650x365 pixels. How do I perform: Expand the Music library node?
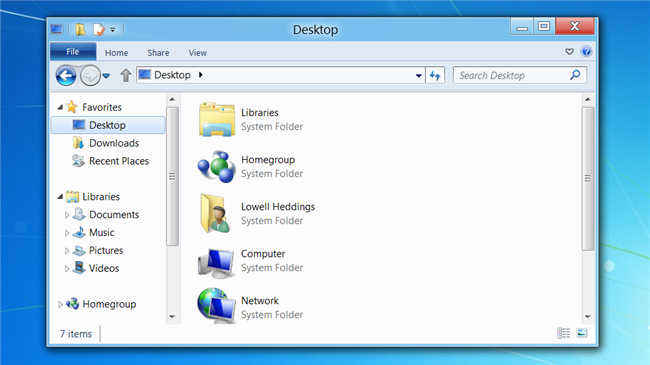coord(67,233)
